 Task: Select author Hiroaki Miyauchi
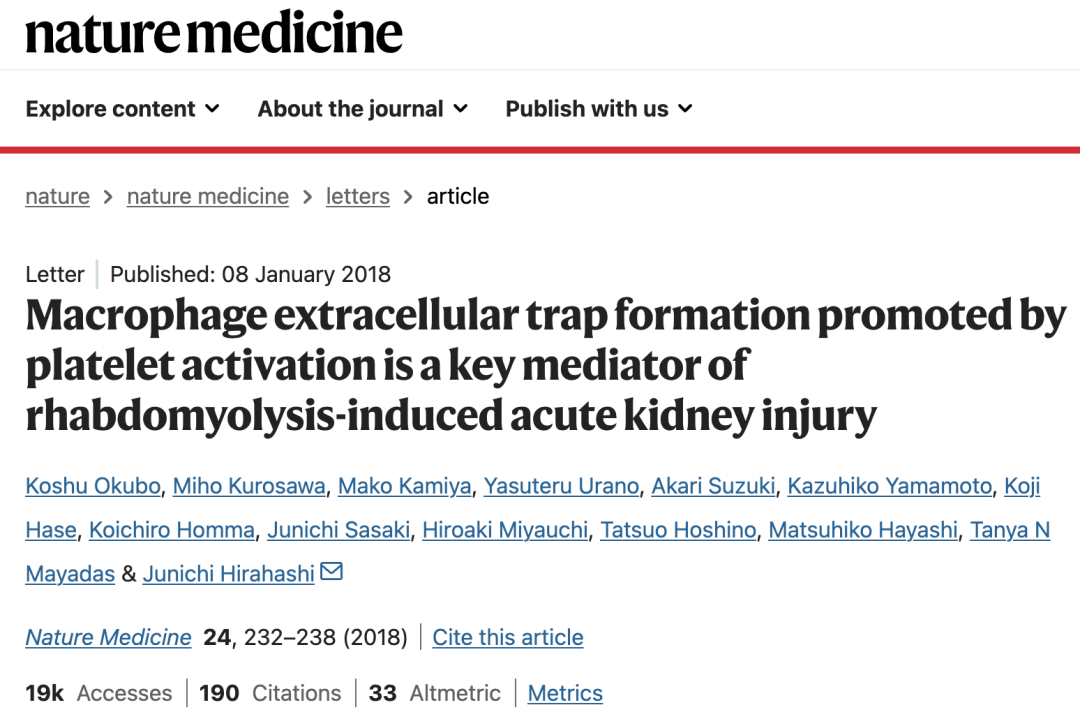[505, 530]
